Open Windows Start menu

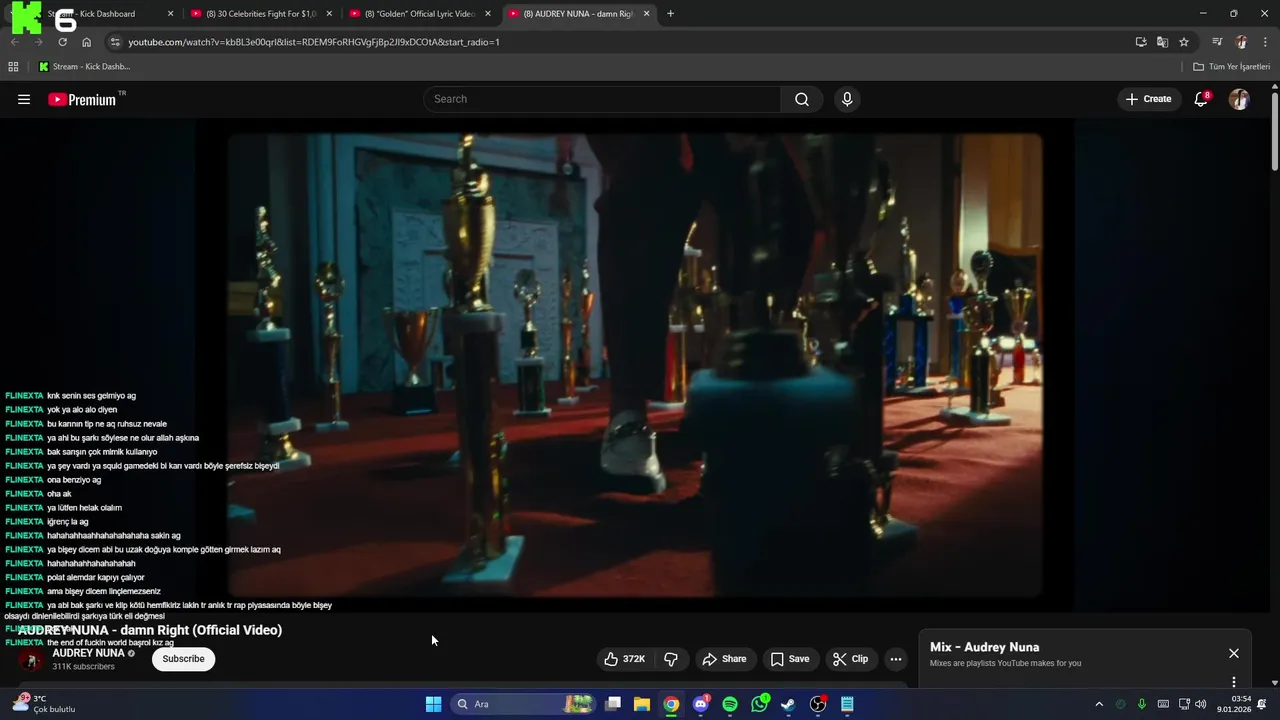point(433,704)
